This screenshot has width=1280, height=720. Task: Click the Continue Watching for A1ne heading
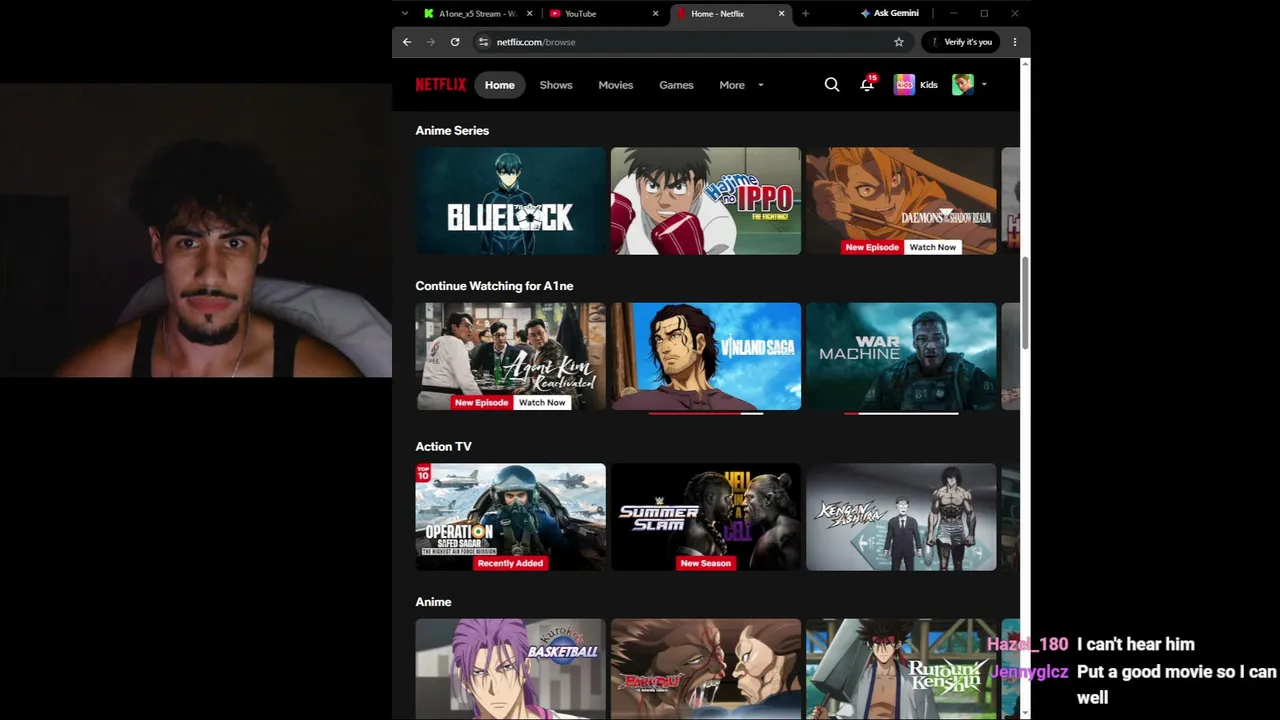[x=494, y=286]
